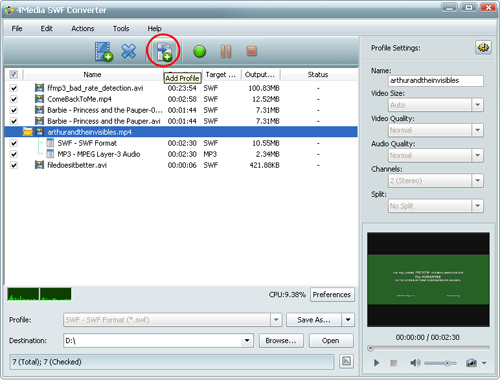Image resolution: width=500 pixels, height=380 pixels.
Task: Sort by the Output column header
Action: (260, 75)
